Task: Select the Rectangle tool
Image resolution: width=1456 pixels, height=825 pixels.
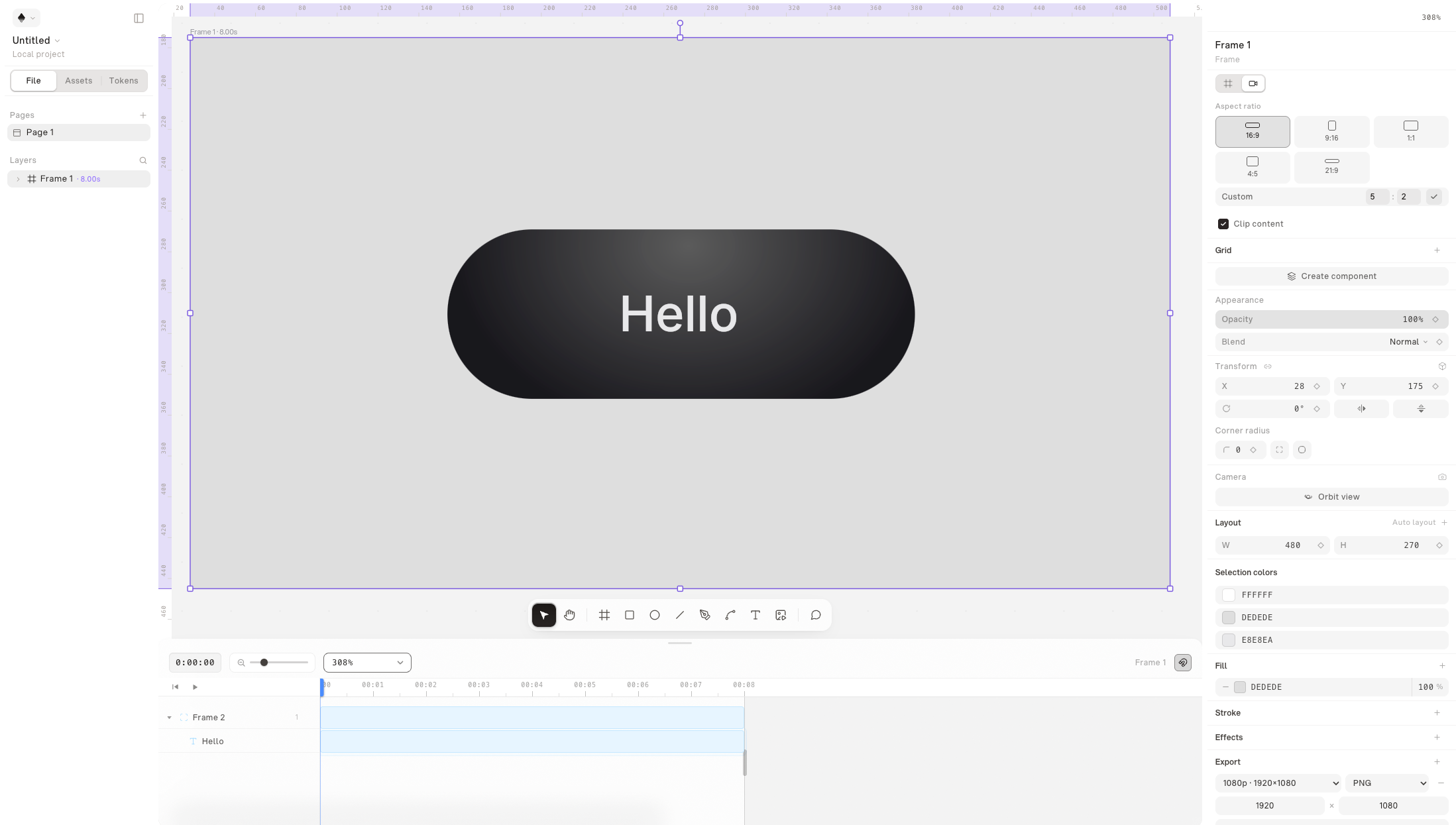Action: [x=630, y=615]
